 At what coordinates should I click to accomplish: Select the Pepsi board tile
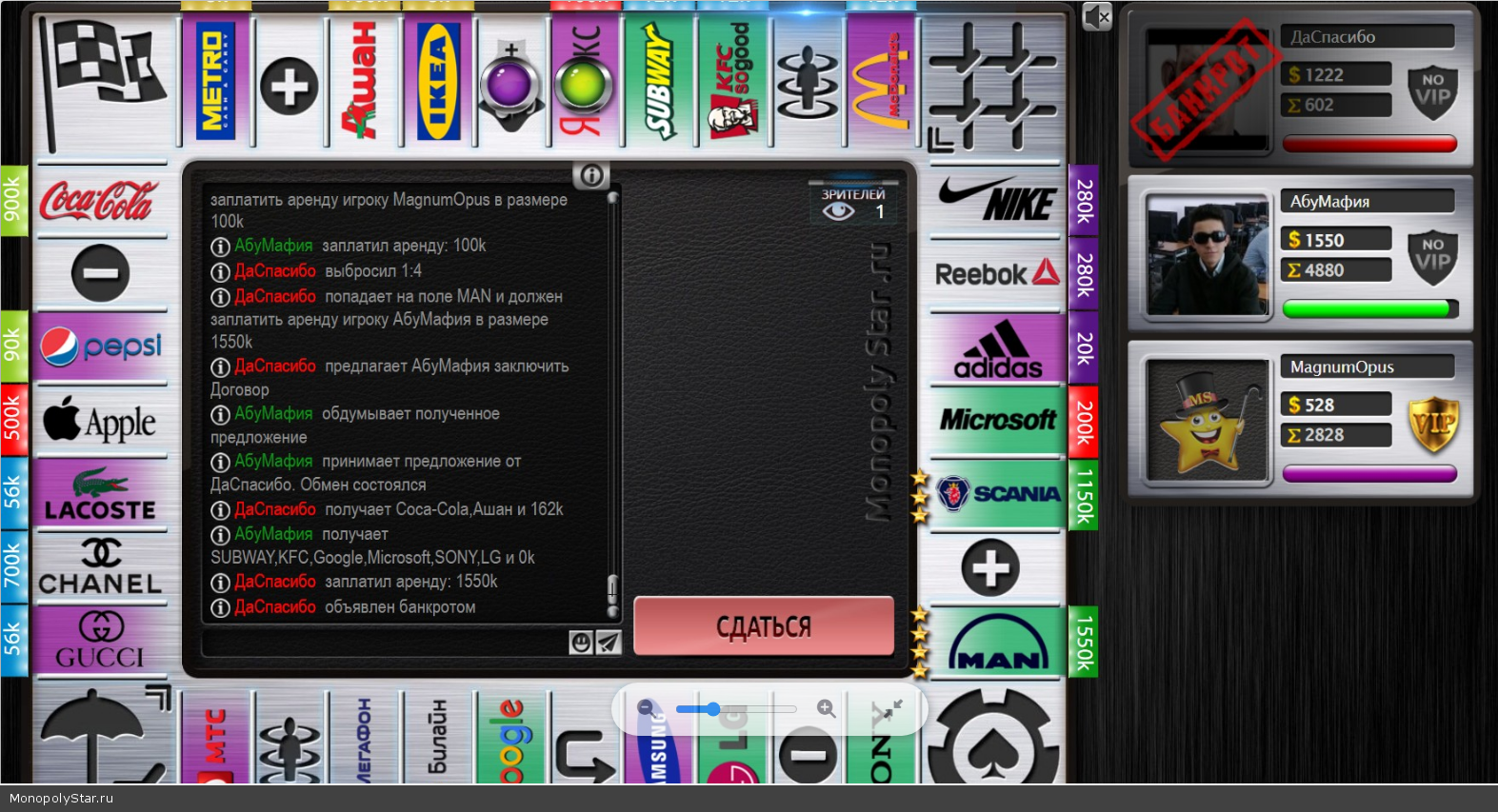[x=100, y=347]
